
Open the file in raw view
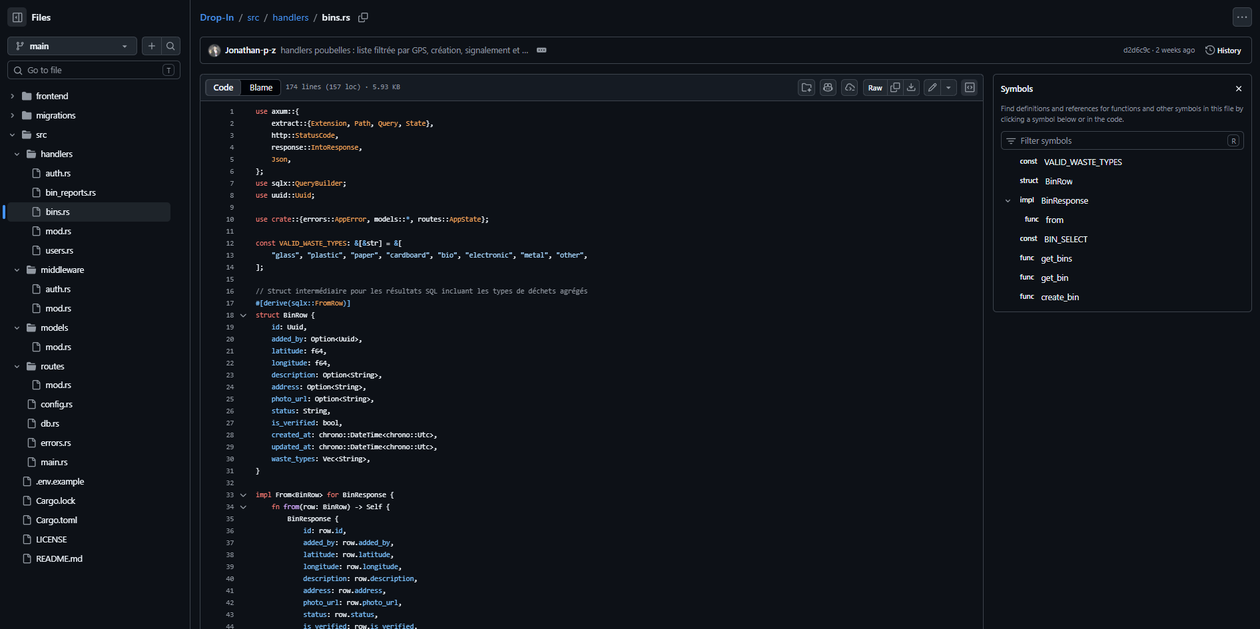[874, 87]
